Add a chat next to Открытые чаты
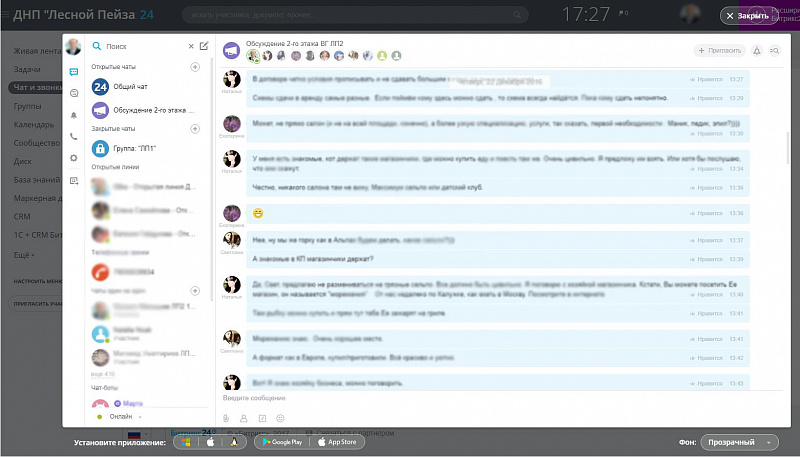The height and width of the screenshot is (457, 800). pos(195,67)
